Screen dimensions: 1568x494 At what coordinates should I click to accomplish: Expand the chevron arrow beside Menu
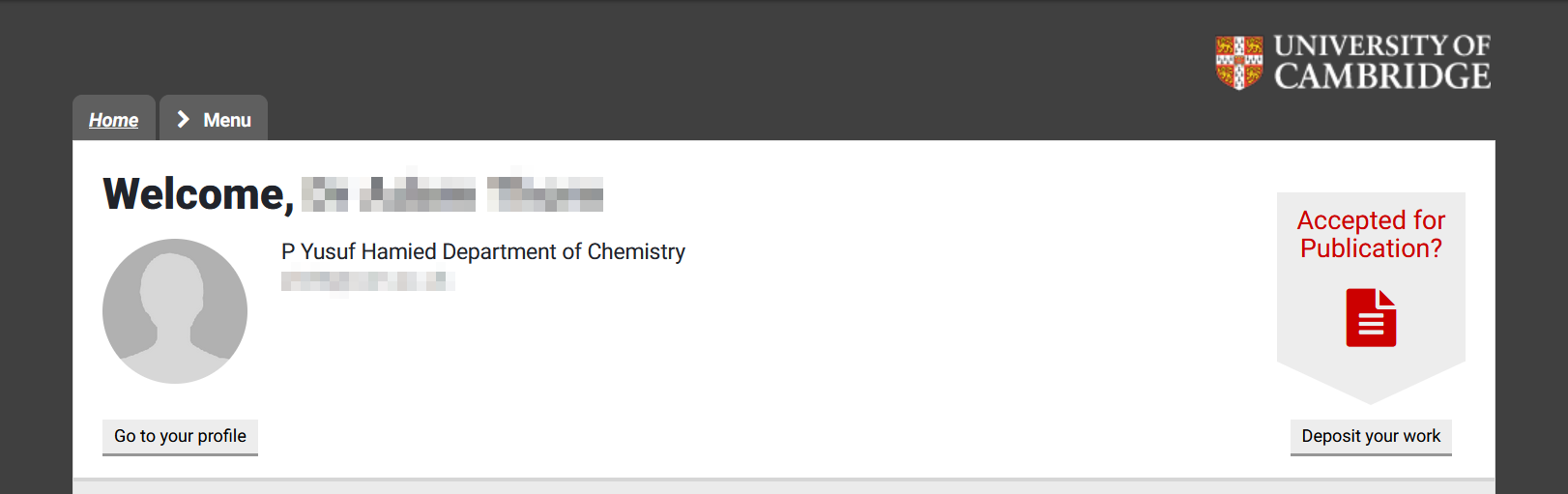coord(183,119)
